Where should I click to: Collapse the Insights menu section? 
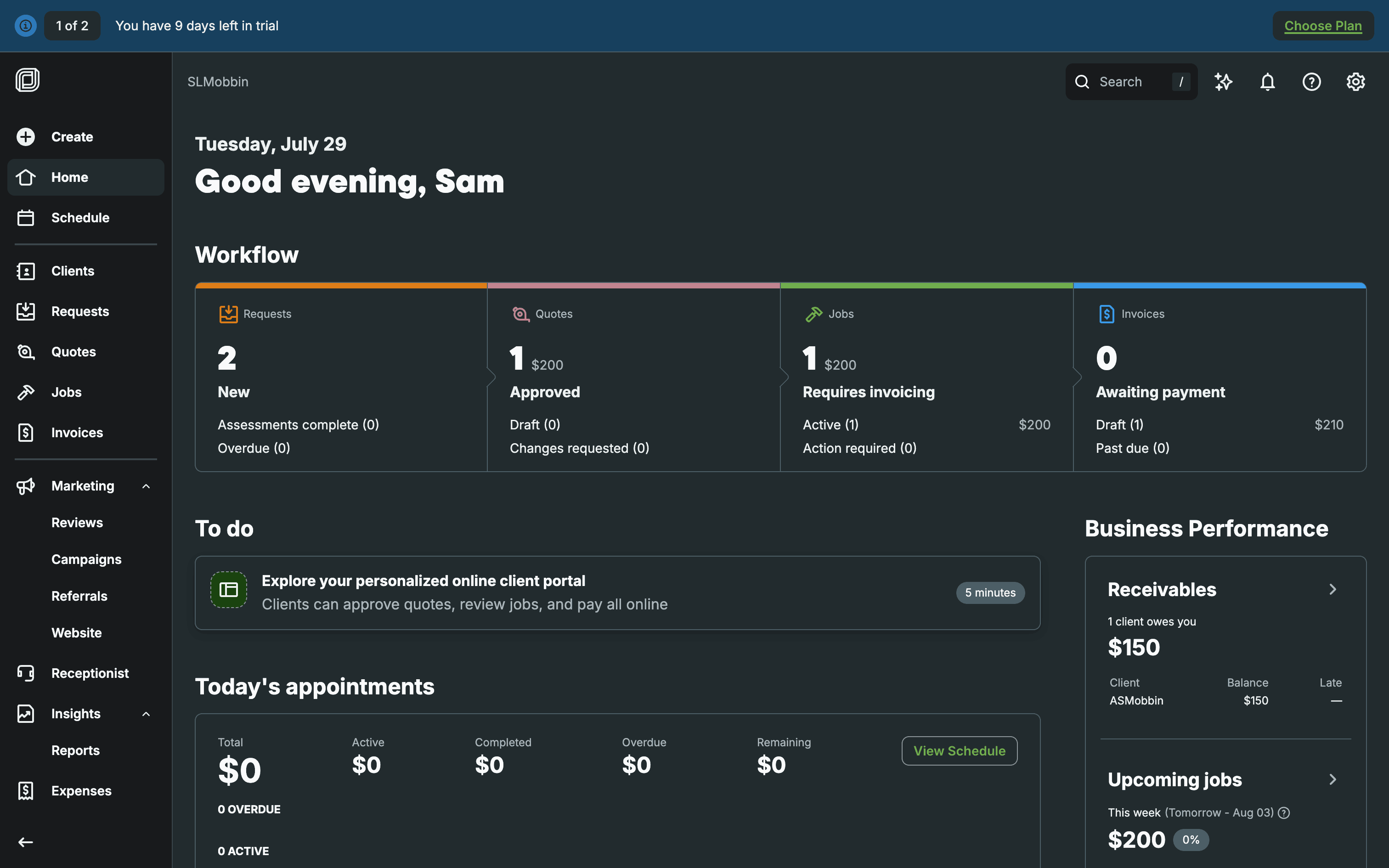(x=146, y=714)
